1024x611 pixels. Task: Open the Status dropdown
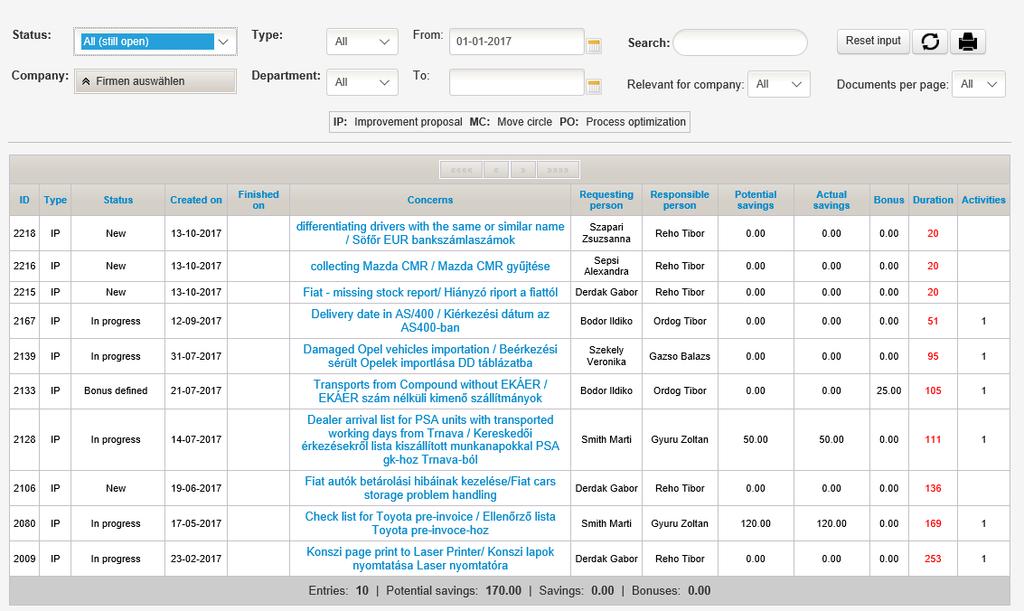pyautogui.click(x=155, y=41)
